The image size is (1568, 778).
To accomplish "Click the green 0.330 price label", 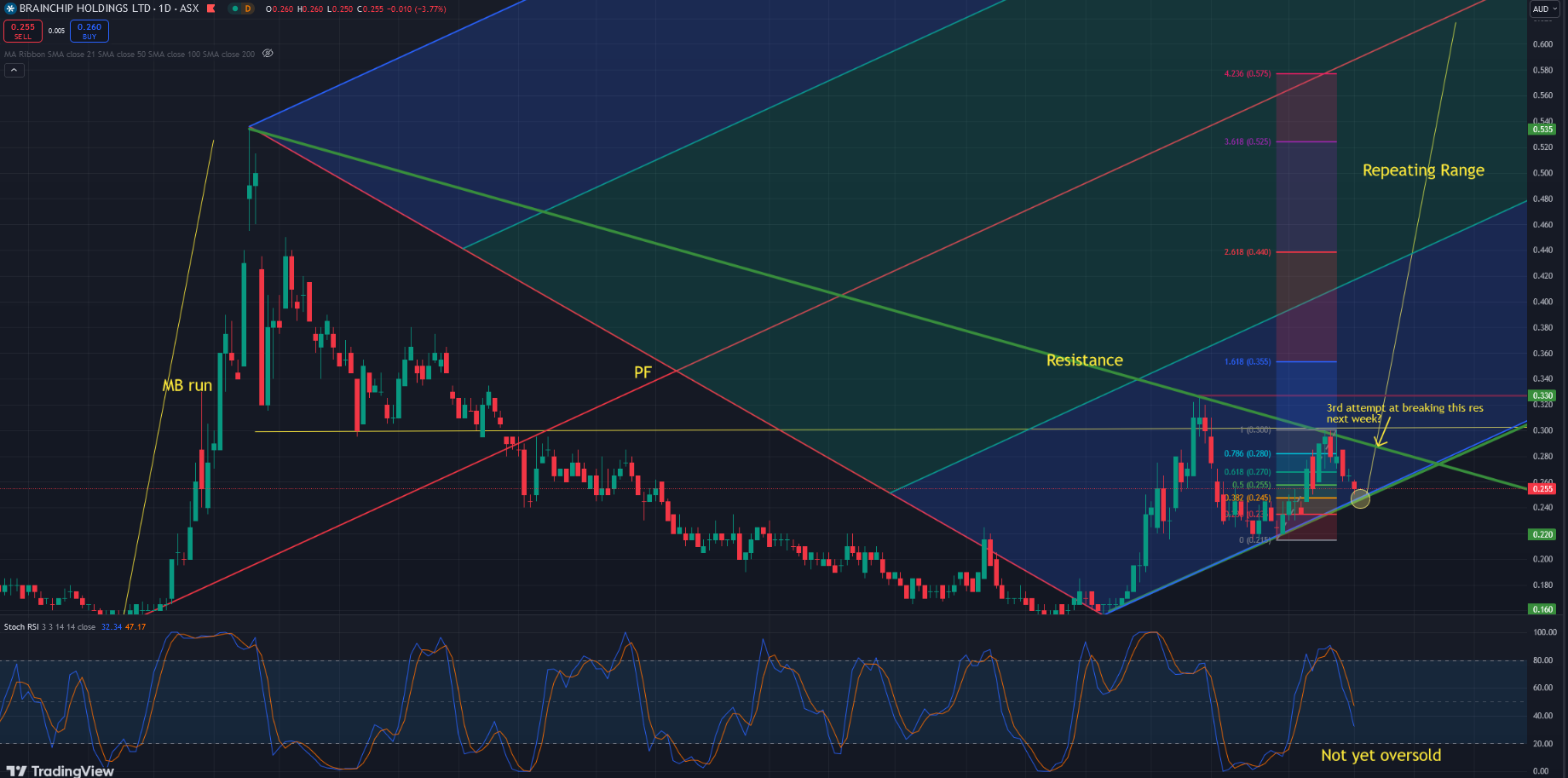I will pos(1543,395).
